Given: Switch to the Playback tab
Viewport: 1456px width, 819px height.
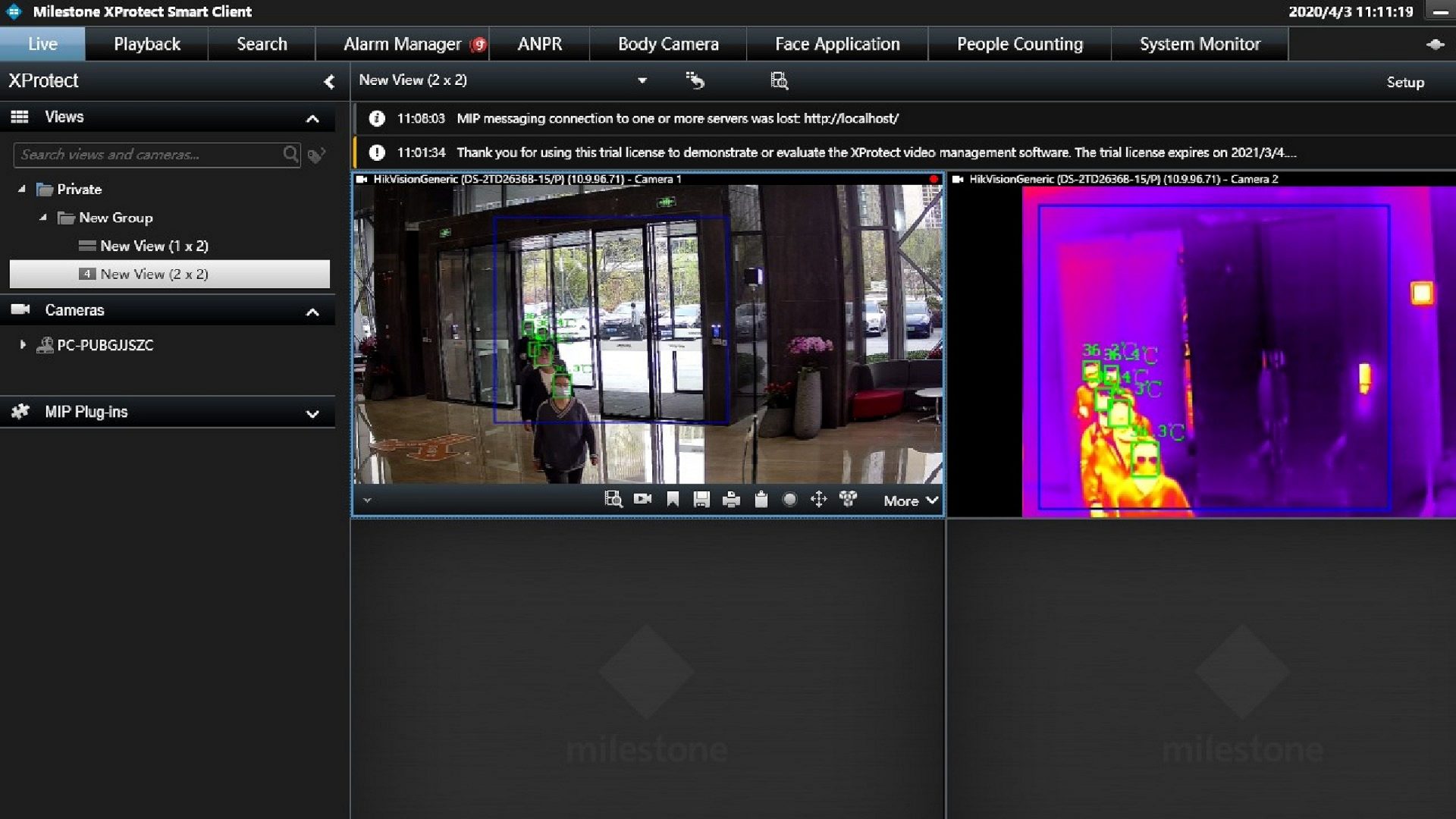Looking at the screenshot, I should (146, 44).
